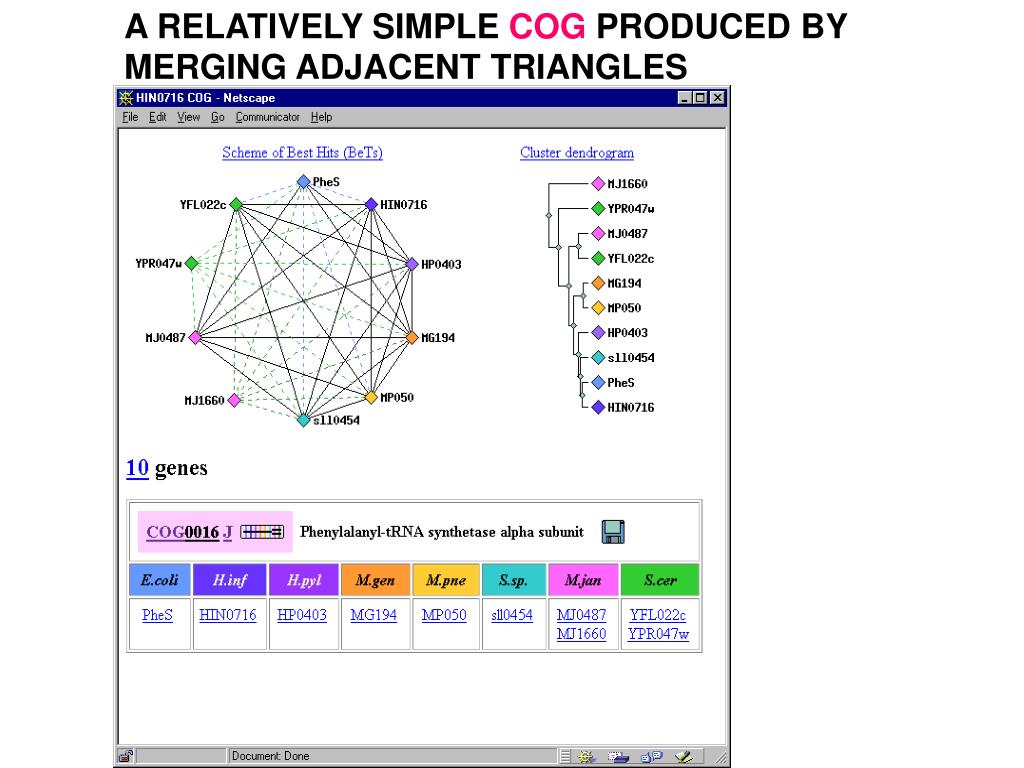Screen dimensions: 1024x768
Task: Click the H.inf column header
Action: [x=230, y=580]
